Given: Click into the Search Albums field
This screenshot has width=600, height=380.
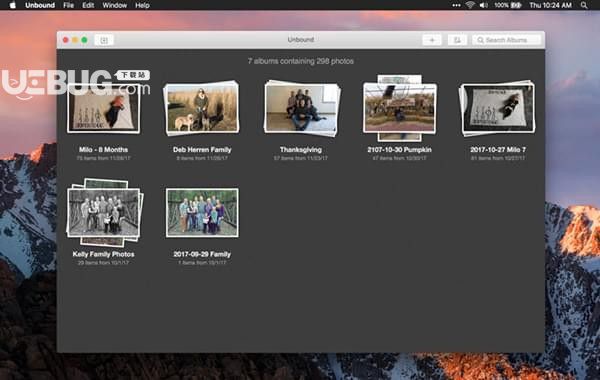Looking at the screenshot, I should point(507,40).
